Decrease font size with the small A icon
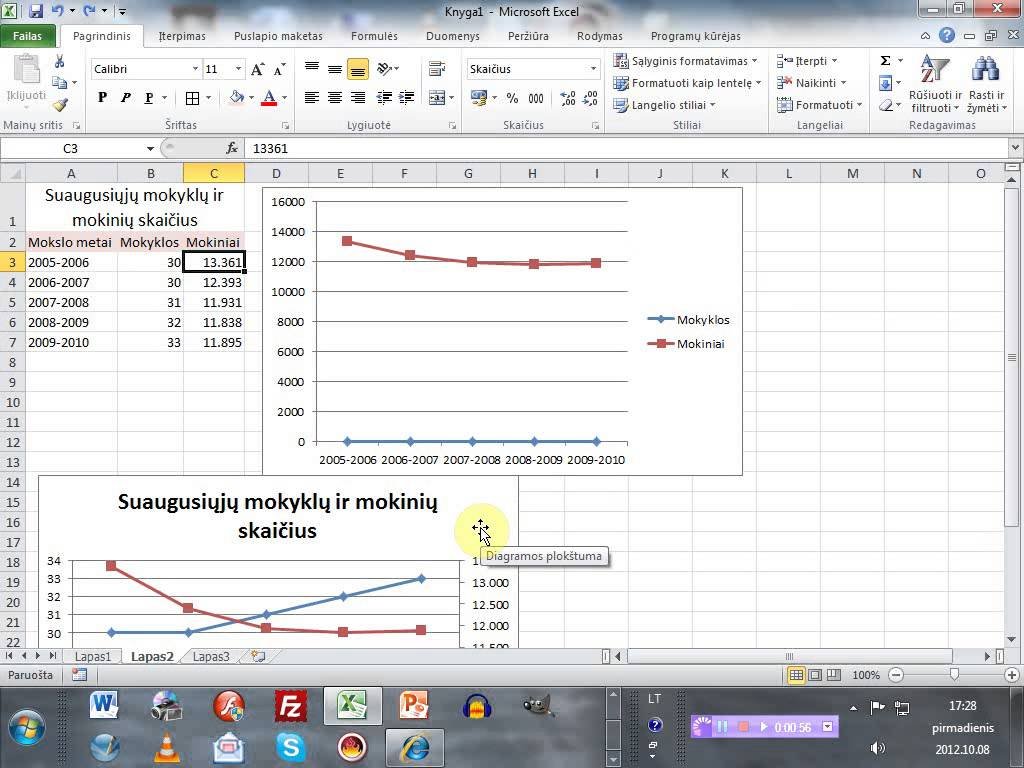This screenshot has height=768, width=1024. (280, 69)
